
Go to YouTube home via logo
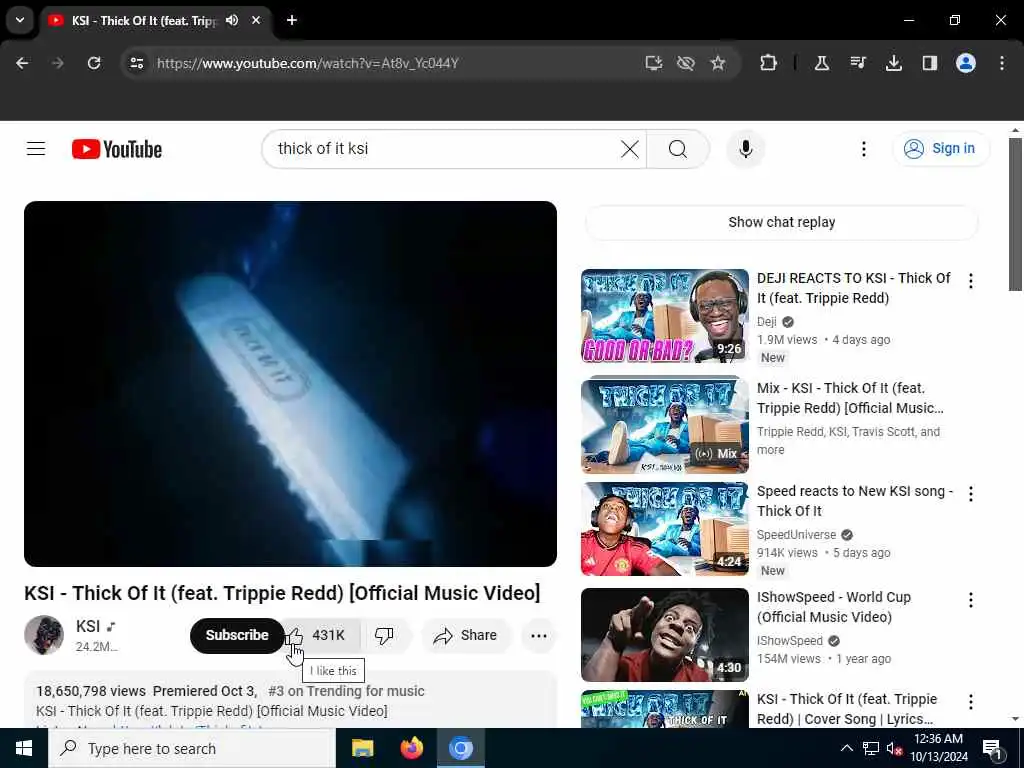point(117,149)
